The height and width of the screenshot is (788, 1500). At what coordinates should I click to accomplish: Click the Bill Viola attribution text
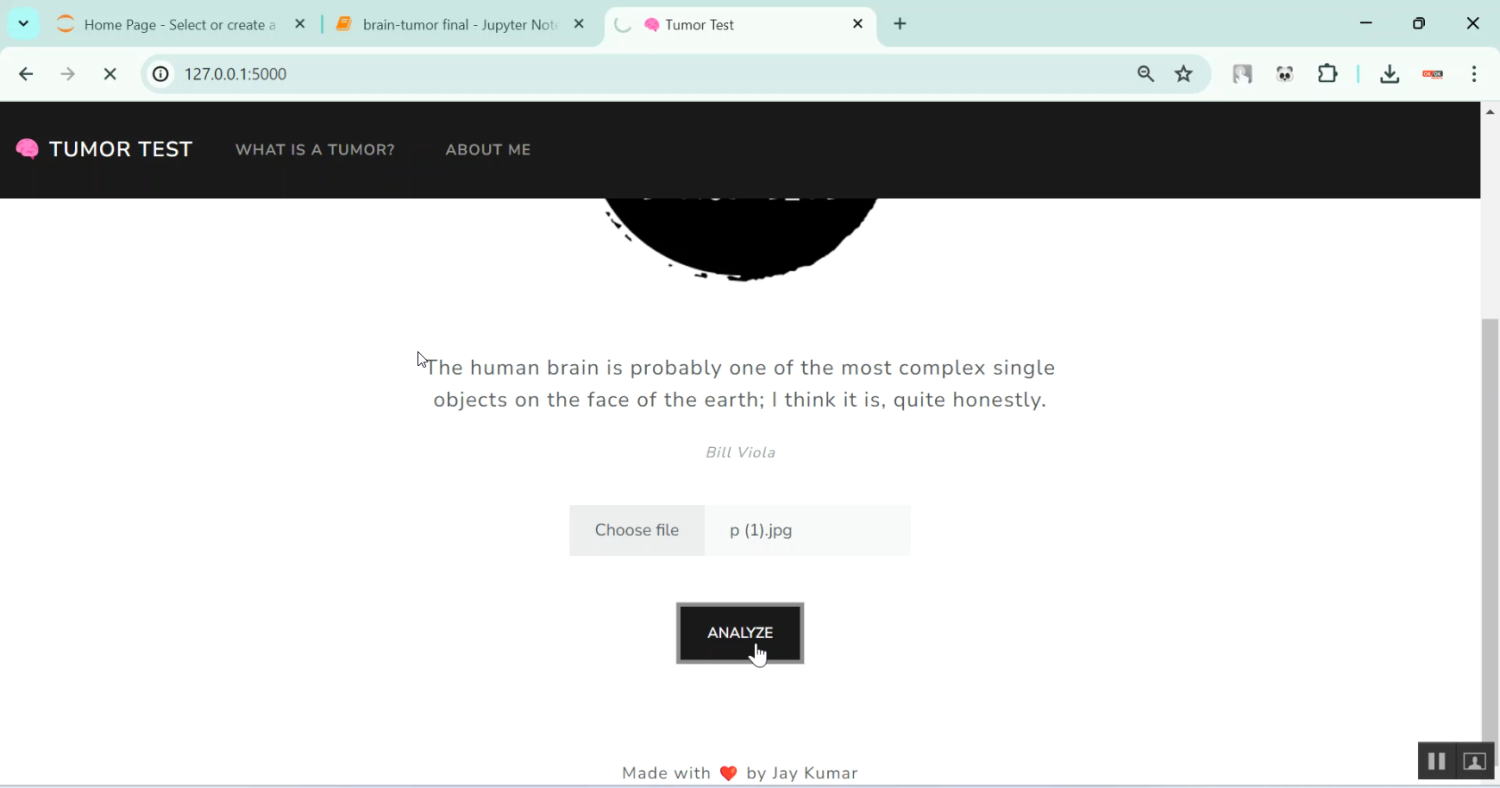point(740,452)
